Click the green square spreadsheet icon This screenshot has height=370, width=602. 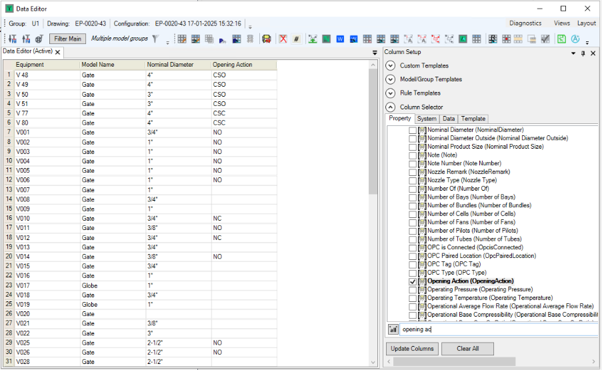coord(326,39)
